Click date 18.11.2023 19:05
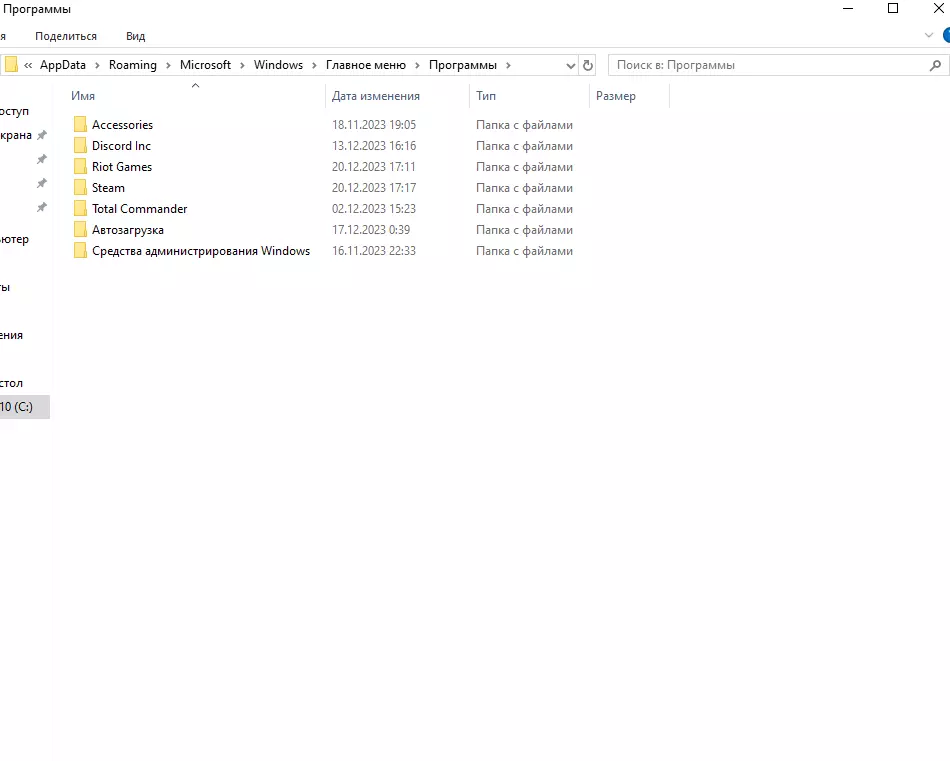950x761 pixels. click(374, 125)
